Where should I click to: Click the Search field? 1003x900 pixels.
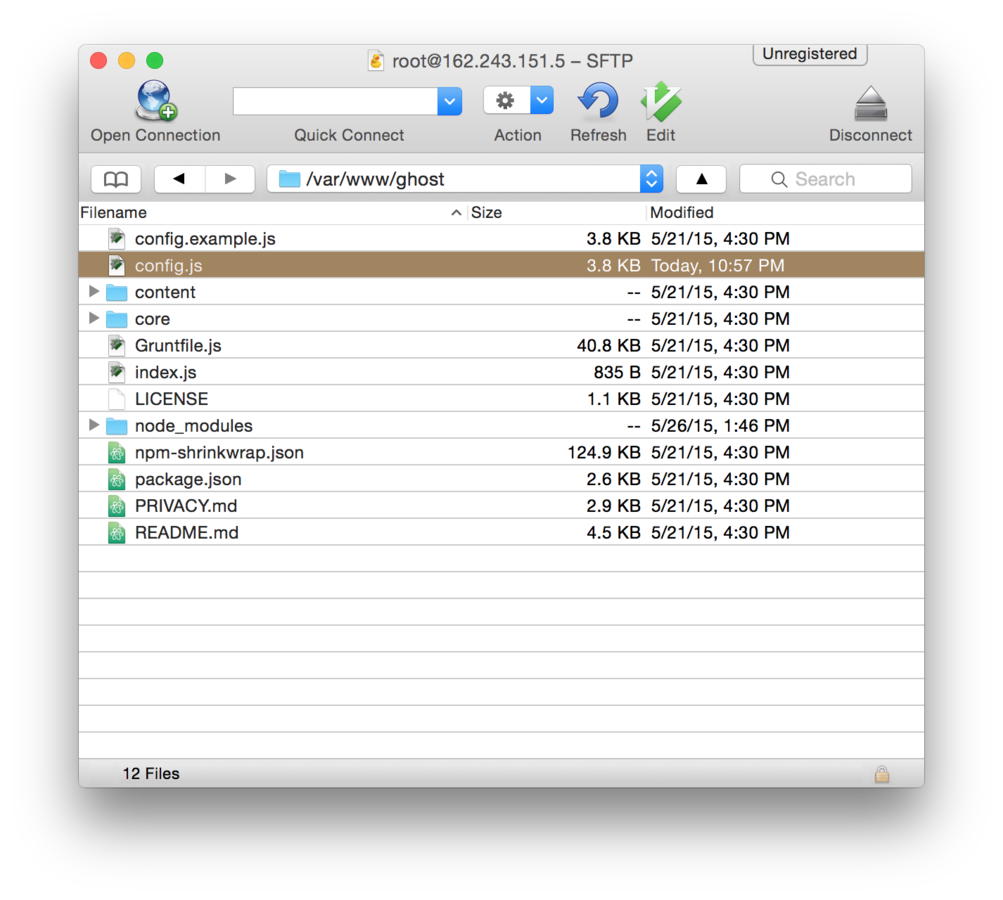(x=825, y=179)
